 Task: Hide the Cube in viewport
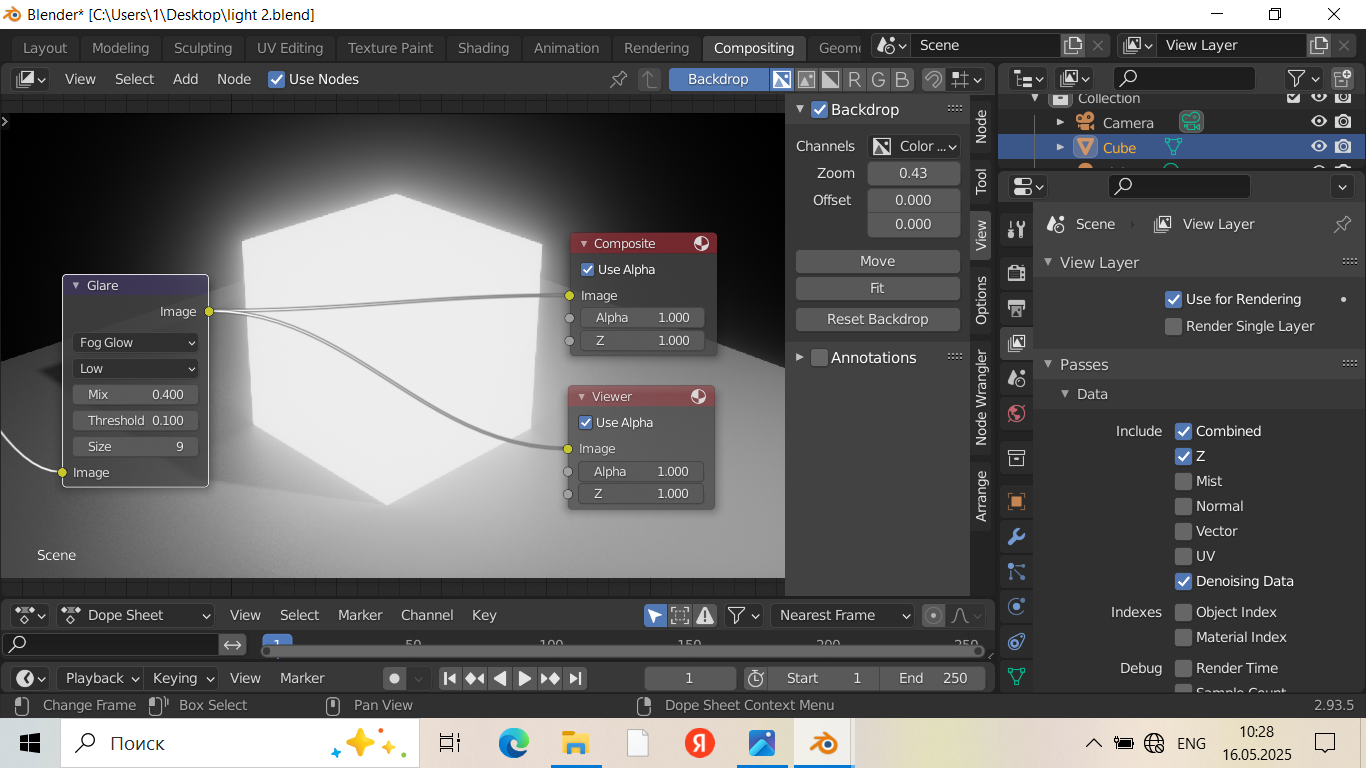(x=1319, y=147)
